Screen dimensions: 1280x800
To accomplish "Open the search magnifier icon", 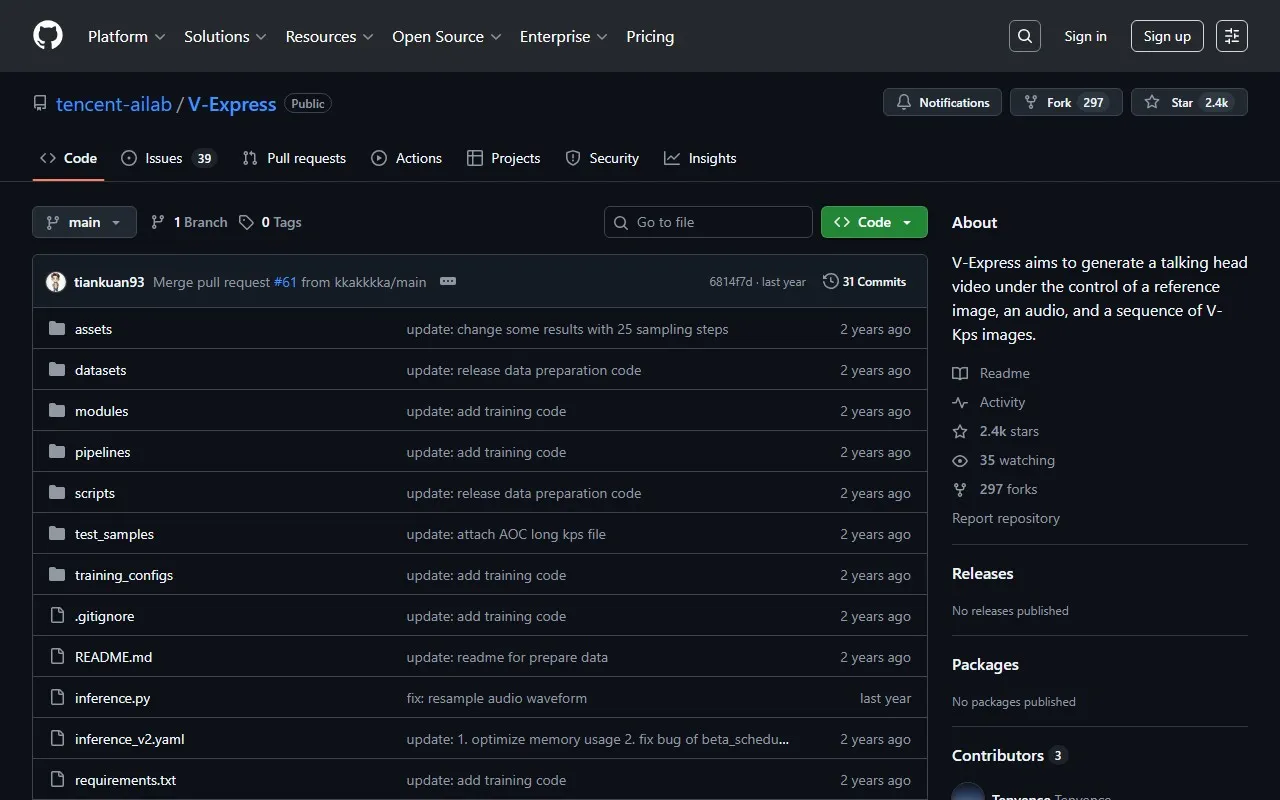I will tap(1024, 36).
